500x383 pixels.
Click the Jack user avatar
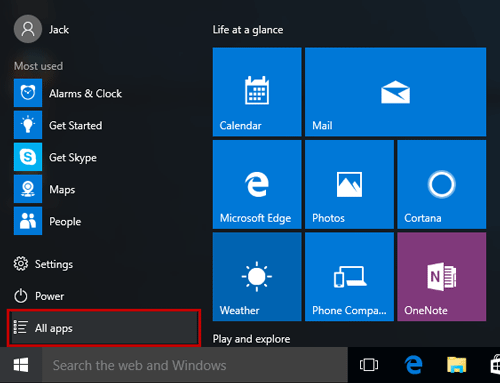coord(28,29)
